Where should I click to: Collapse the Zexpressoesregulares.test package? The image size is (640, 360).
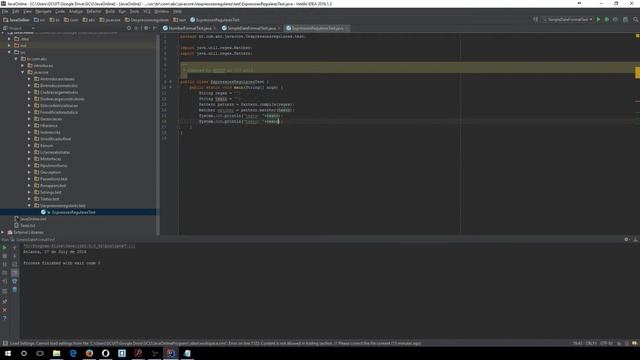point(29,205)
